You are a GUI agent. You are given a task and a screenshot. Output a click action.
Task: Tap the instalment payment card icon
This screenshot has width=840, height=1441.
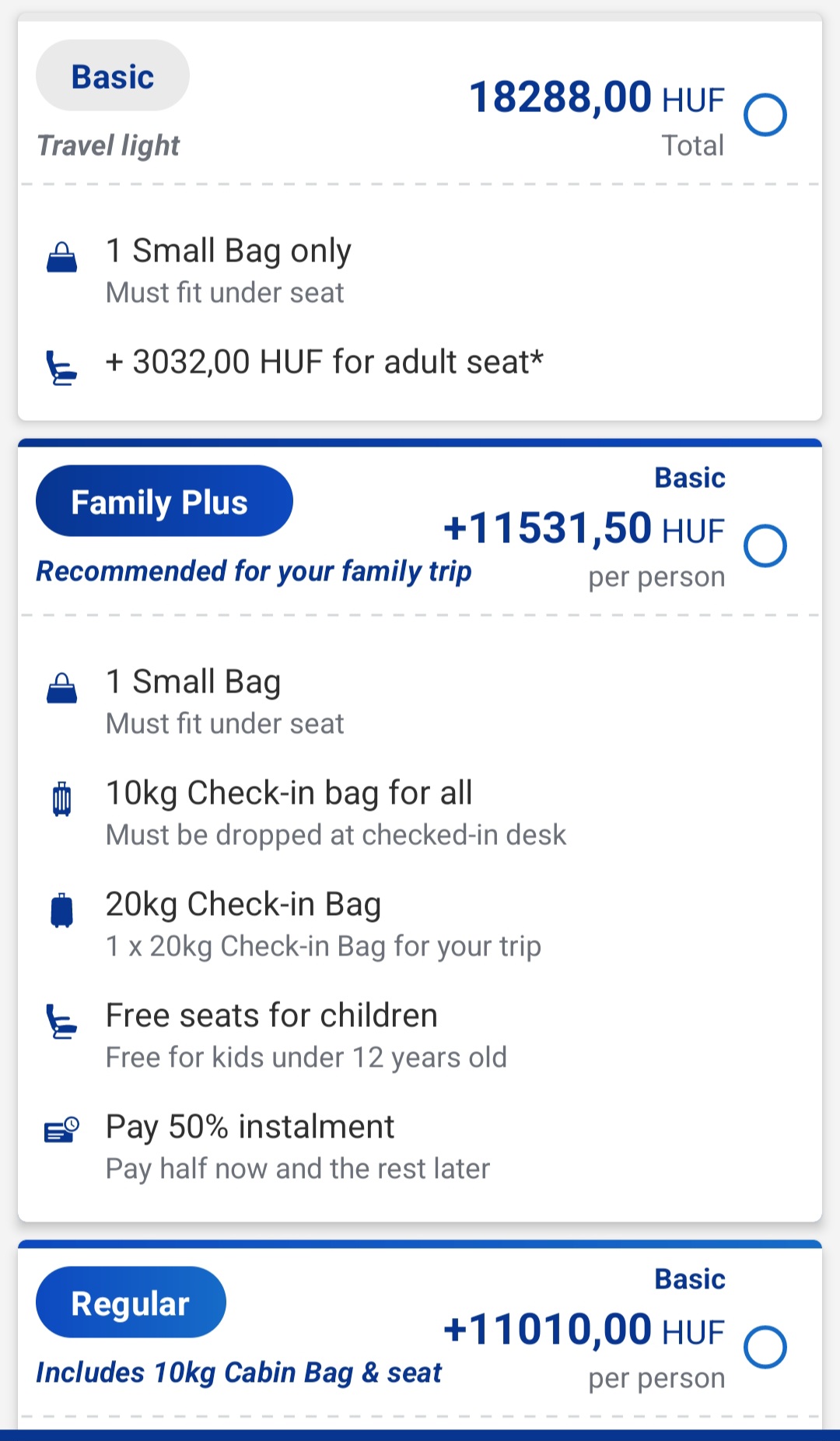[x=61, y=1130]
